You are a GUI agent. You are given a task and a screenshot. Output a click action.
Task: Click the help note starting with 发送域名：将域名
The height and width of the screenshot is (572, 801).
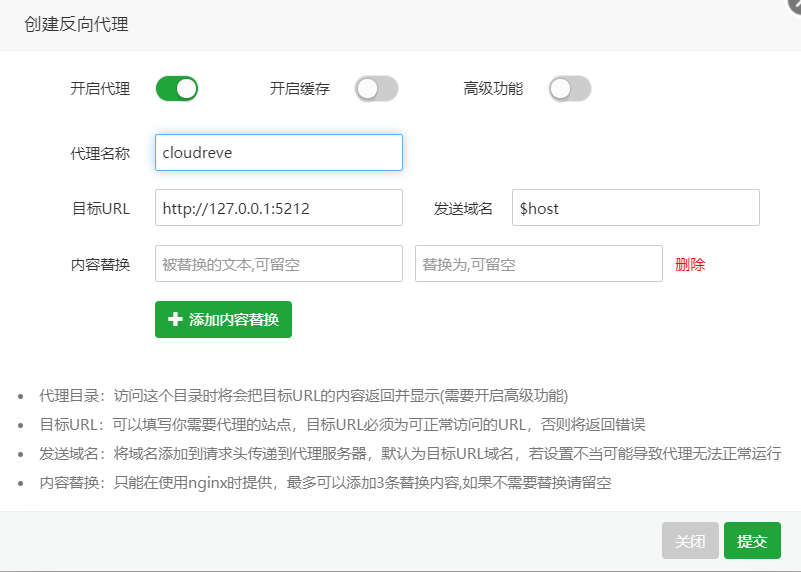point(410,454)
